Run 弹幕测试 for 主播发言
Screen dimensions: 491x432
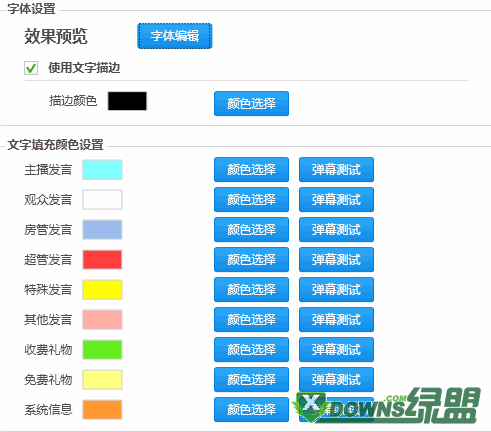tap(336, 170)
